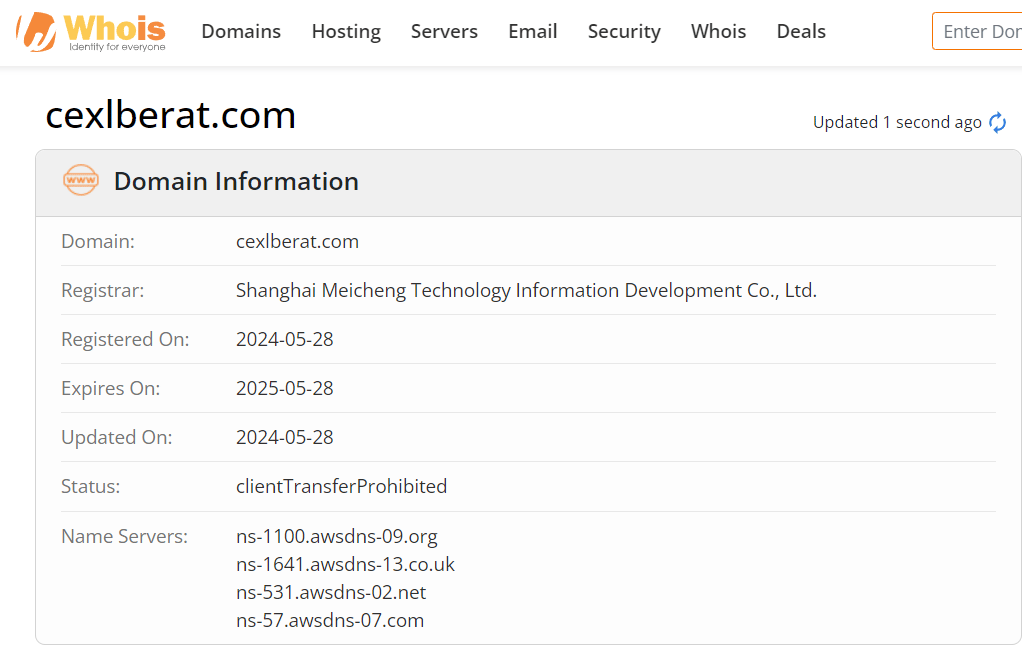Select the Domain value cexlberat.com in the table

coord(297,242)
